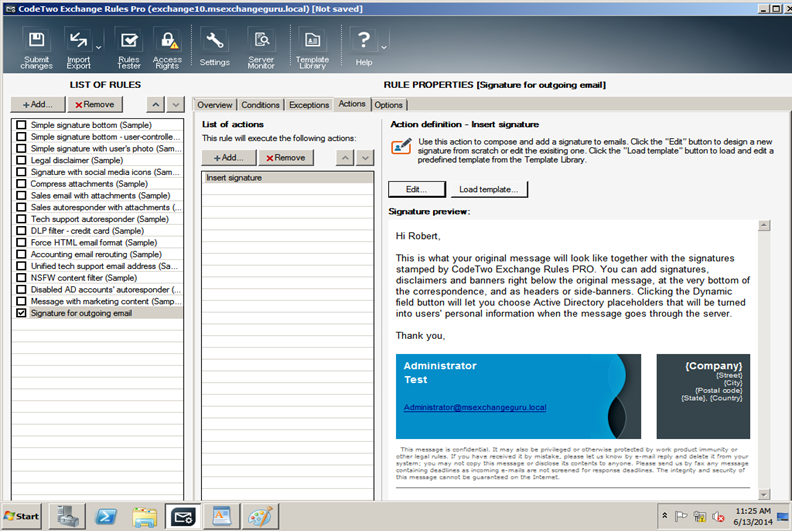
Task: Enable Simple signature with user's photo checkbox
Action: [21, 149]
